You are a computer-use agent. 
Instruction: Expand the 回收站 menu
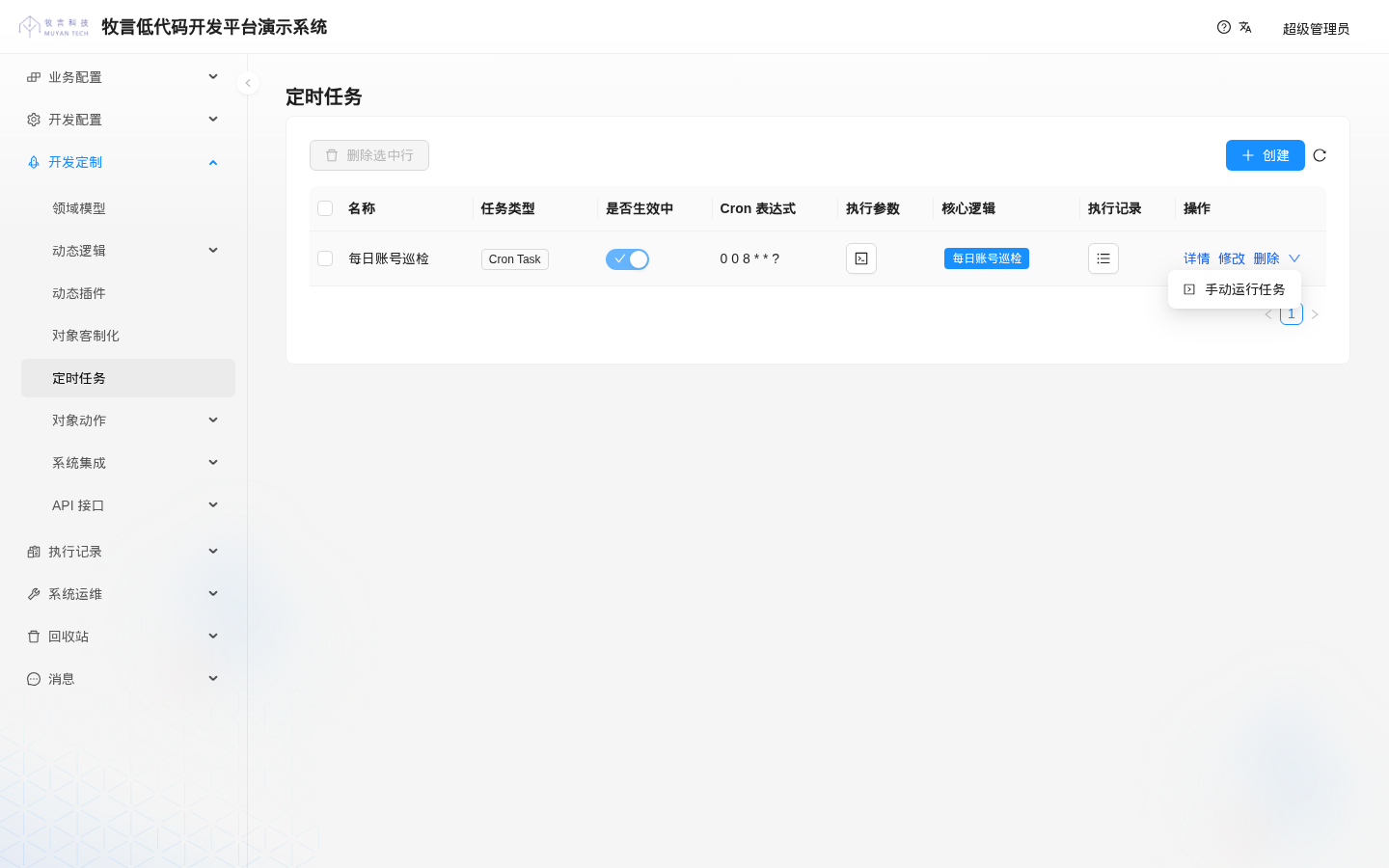pos(213,637)
